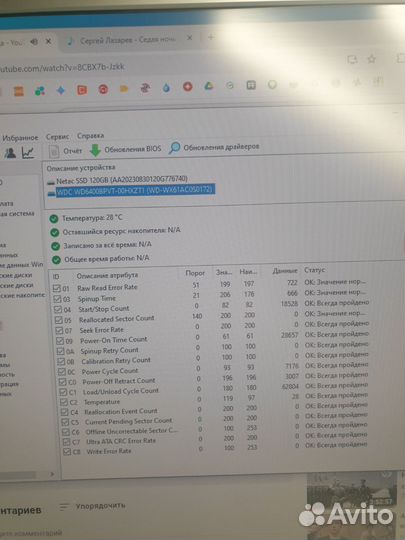
Task: Click the green Обновления BIOS arrow icon
Action: [x=95, y=150]
